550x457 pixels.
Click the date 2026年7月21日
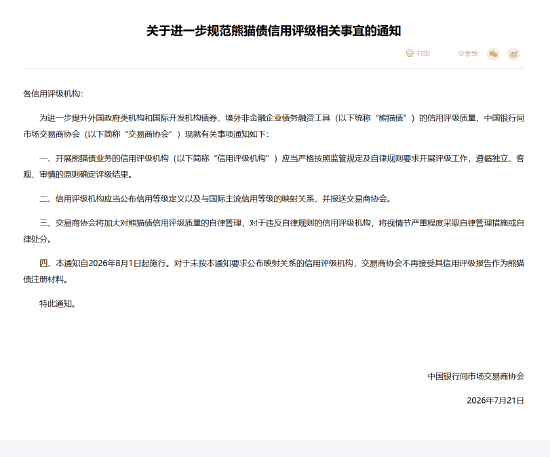tap(495, 401)
